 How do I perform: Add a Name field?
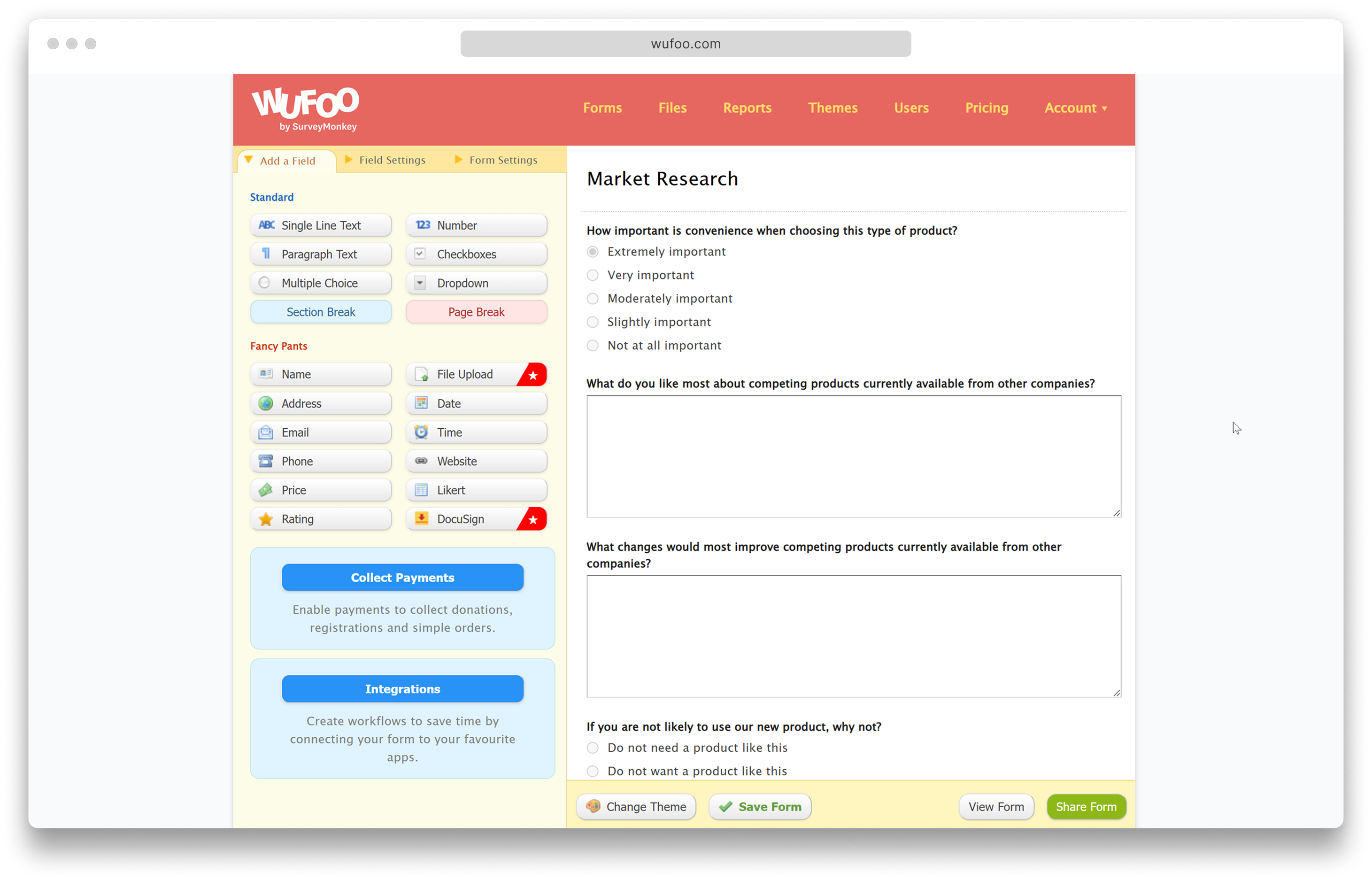click(x=321, y=374)
